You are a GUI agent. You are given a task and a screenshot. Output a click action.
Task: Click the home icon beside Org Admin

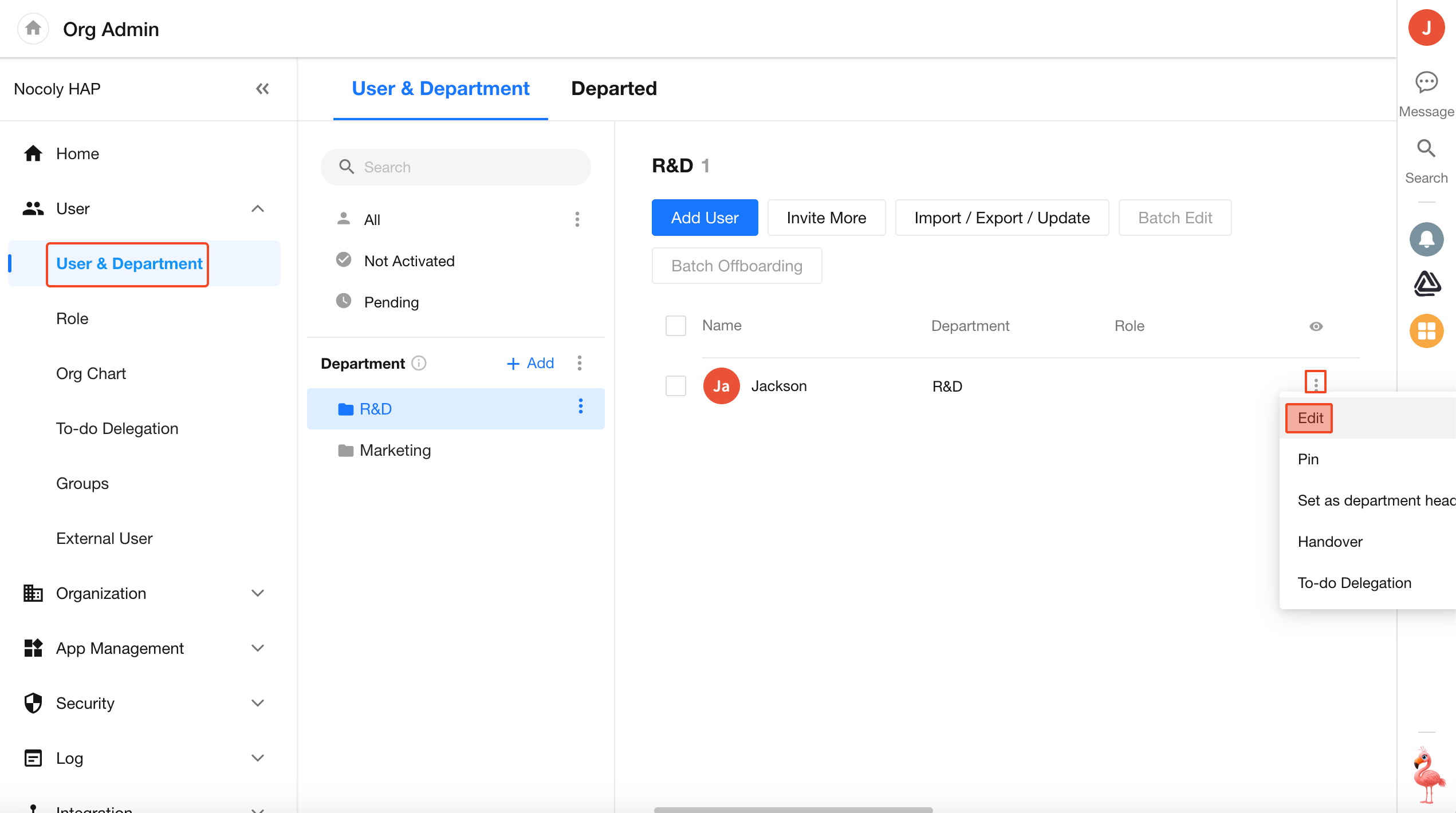pos(33,28)
